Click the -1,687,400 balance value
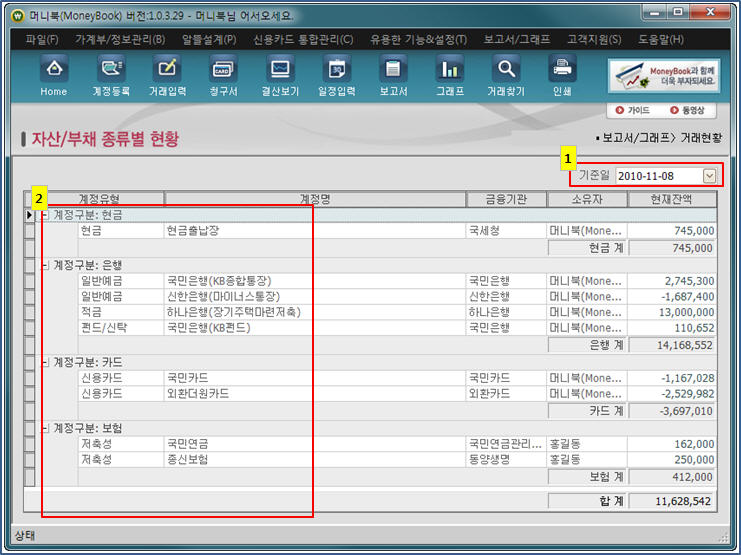The image size is (741, 555). (672, 296)
